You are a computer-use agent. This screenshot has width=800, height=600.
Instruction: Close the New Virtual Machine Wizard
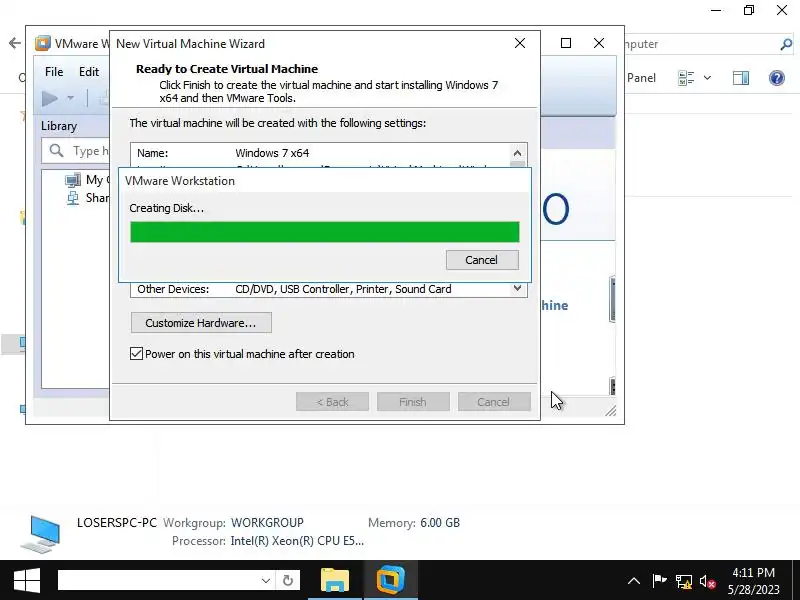point(520,43)
